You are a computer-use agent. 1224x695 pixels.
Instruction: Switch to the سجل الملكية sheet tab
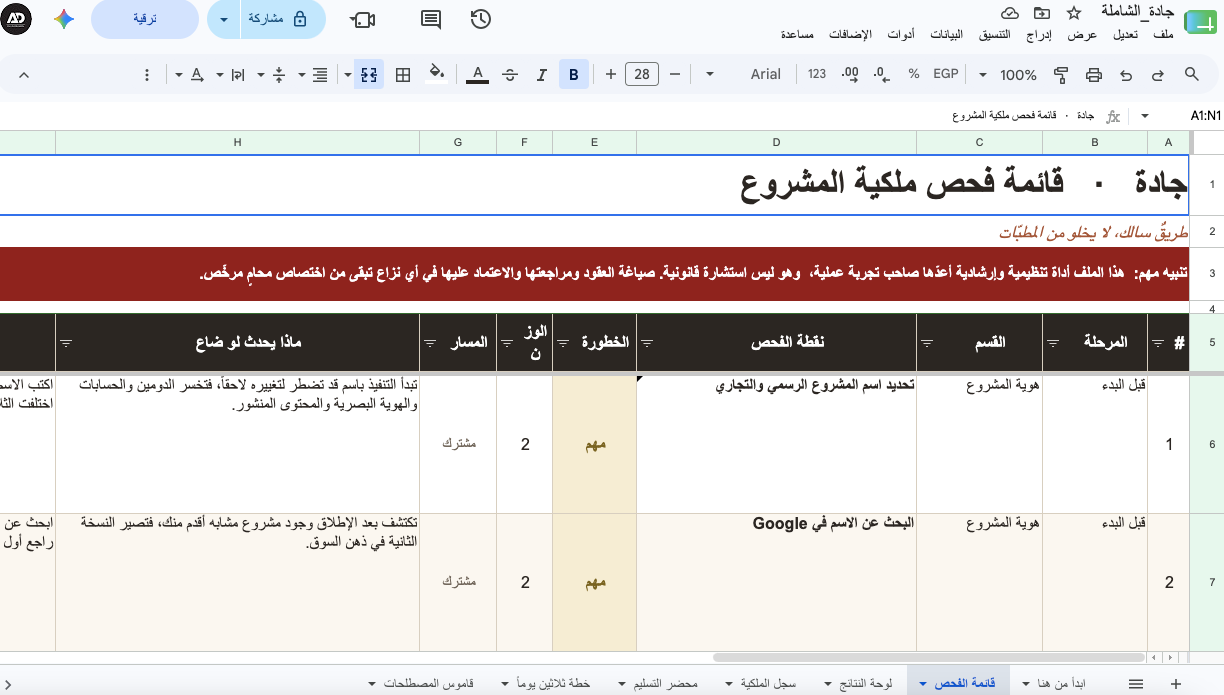pyautogui.click(x=768, y=683)
